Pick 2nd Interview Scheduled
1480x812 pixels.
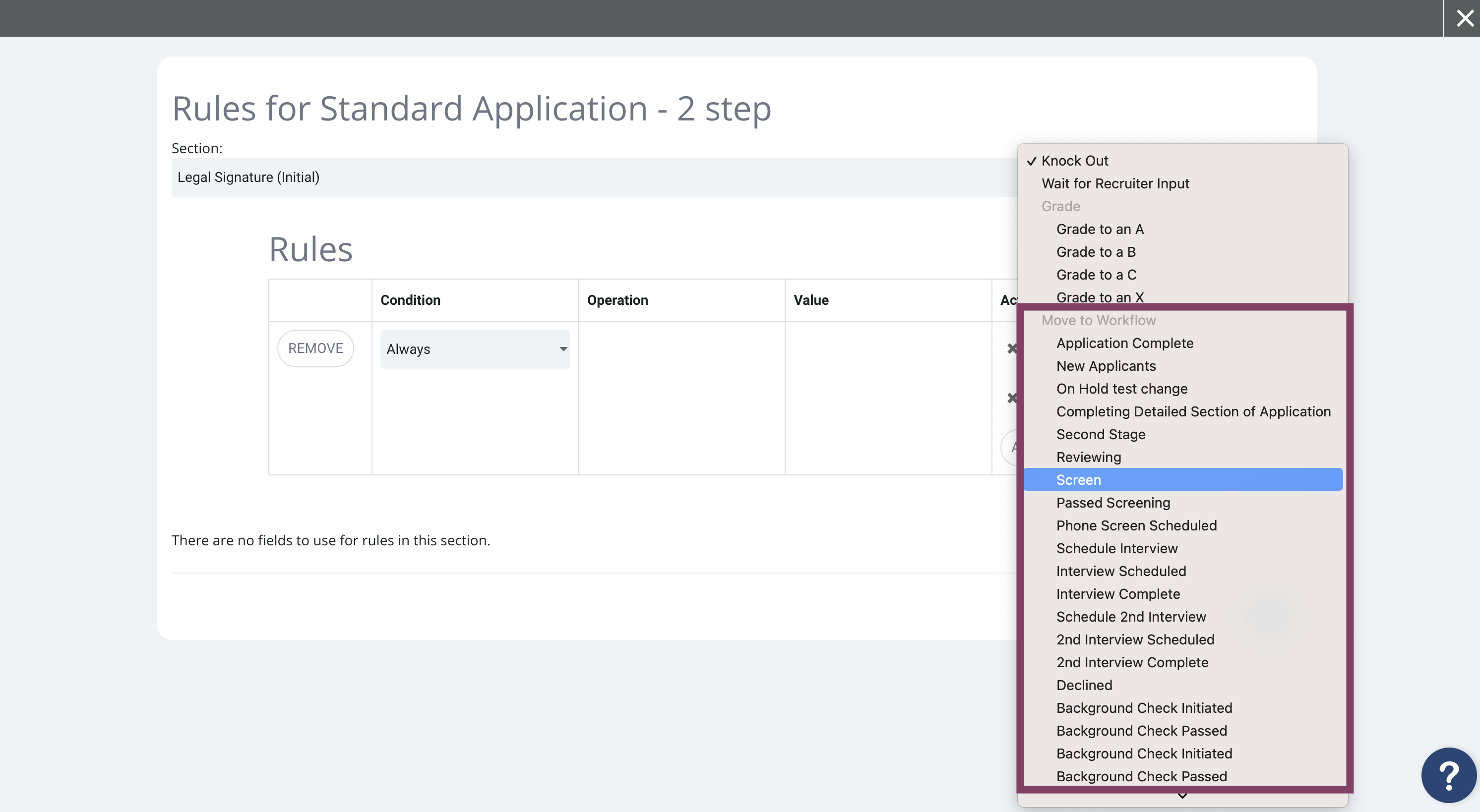(1183, 639)
